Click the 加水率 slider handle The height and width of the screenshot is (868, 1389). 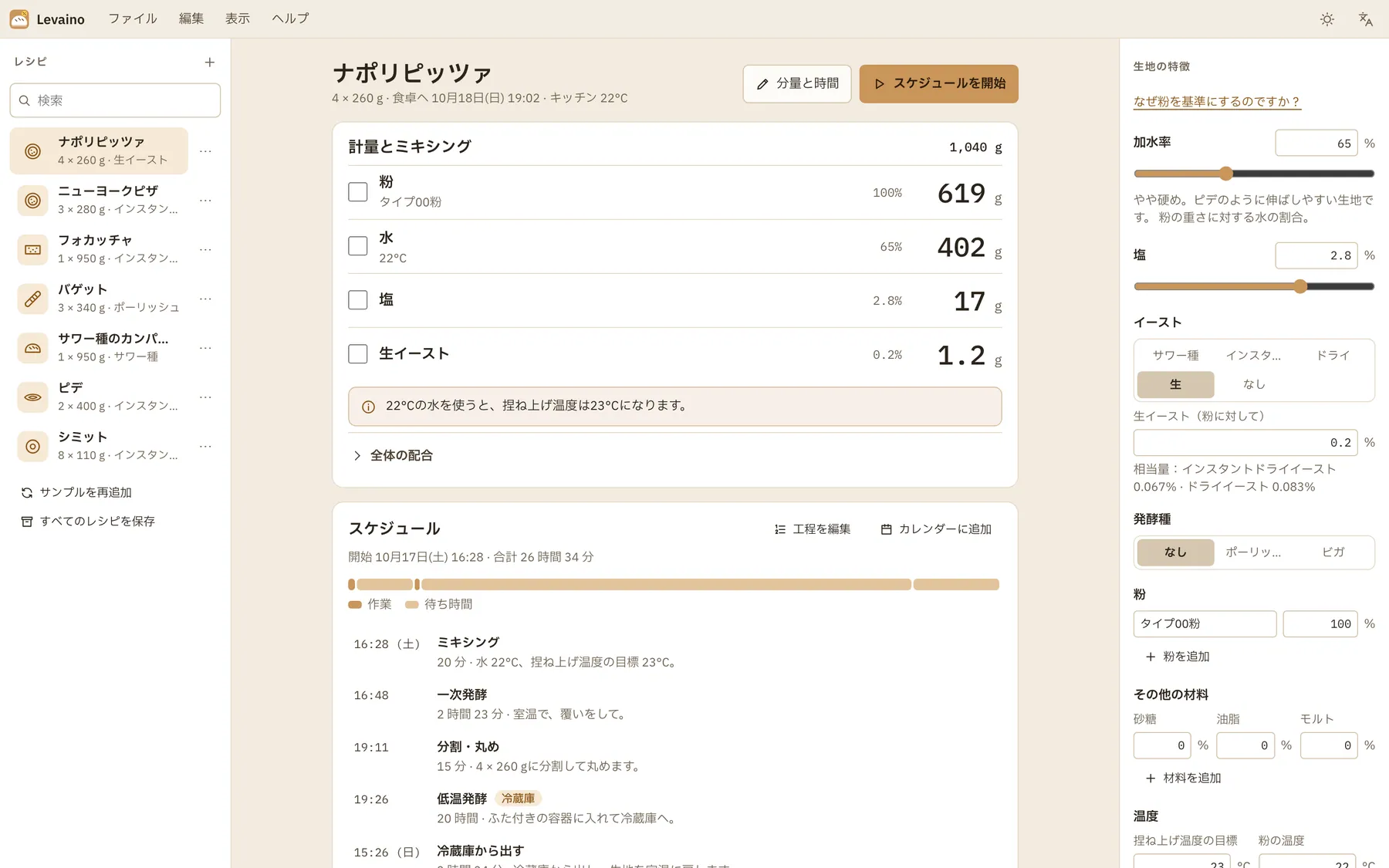(1225, 174)
